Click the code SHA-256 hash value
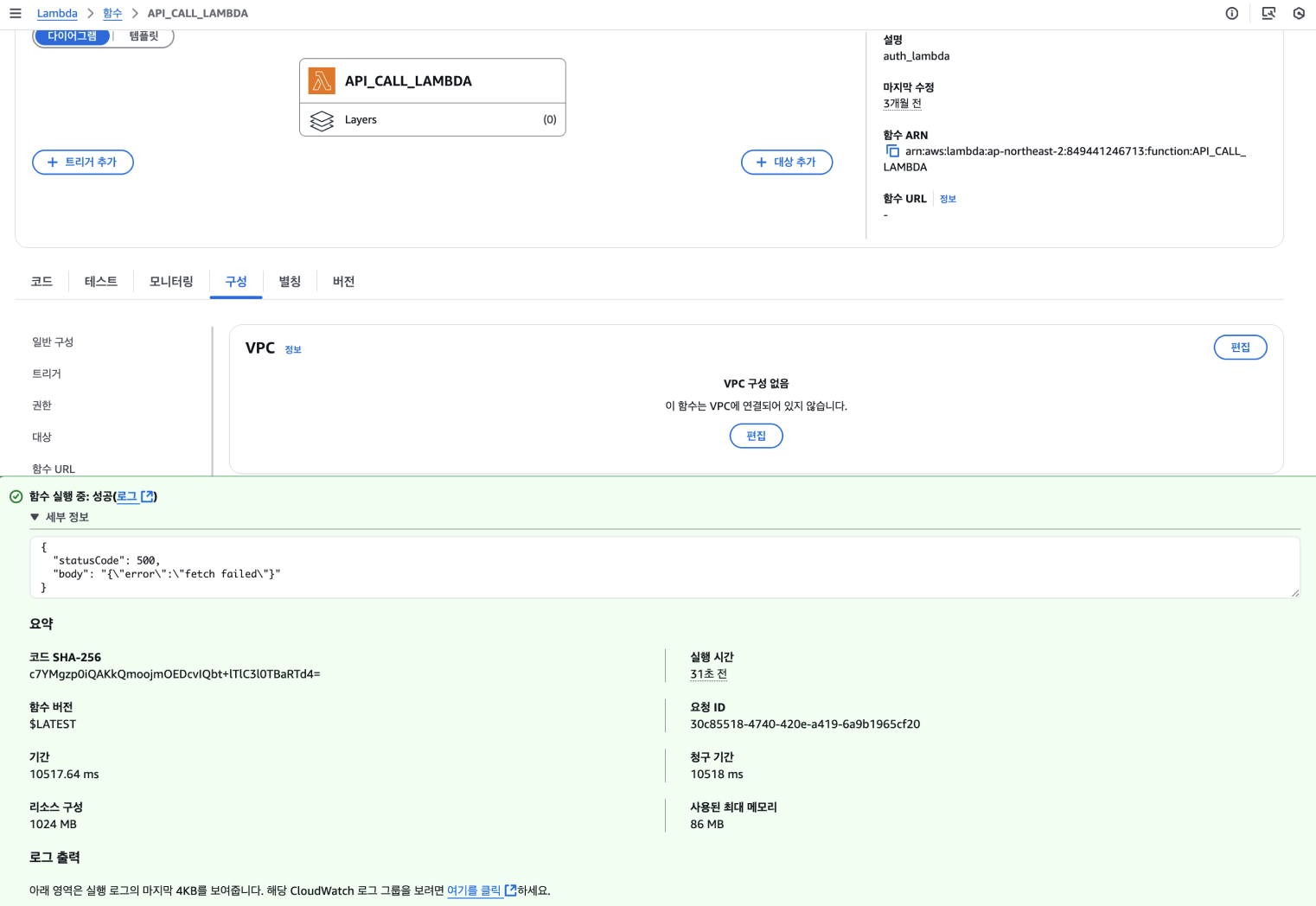 coord(175,674)
